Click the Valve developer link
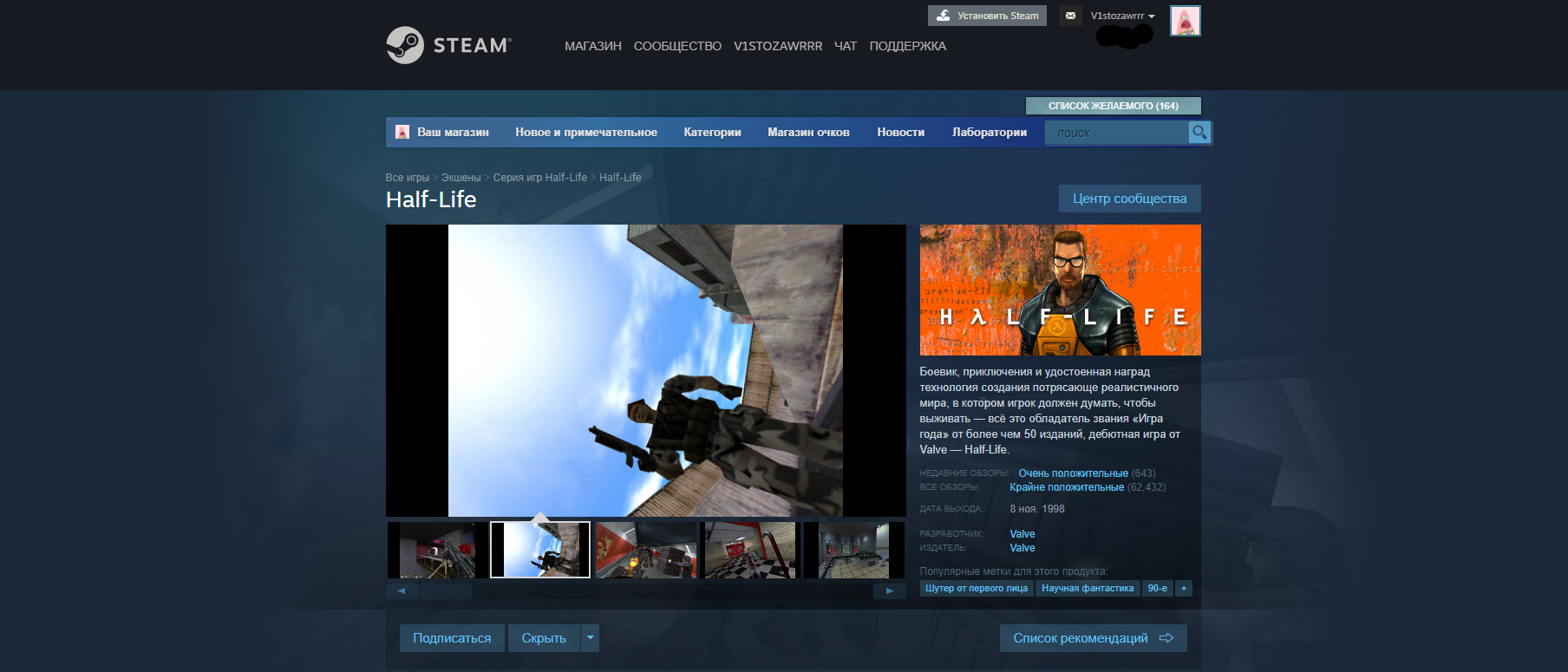This screenshot has height=672, width=1568. click(x=1022, y=534)
